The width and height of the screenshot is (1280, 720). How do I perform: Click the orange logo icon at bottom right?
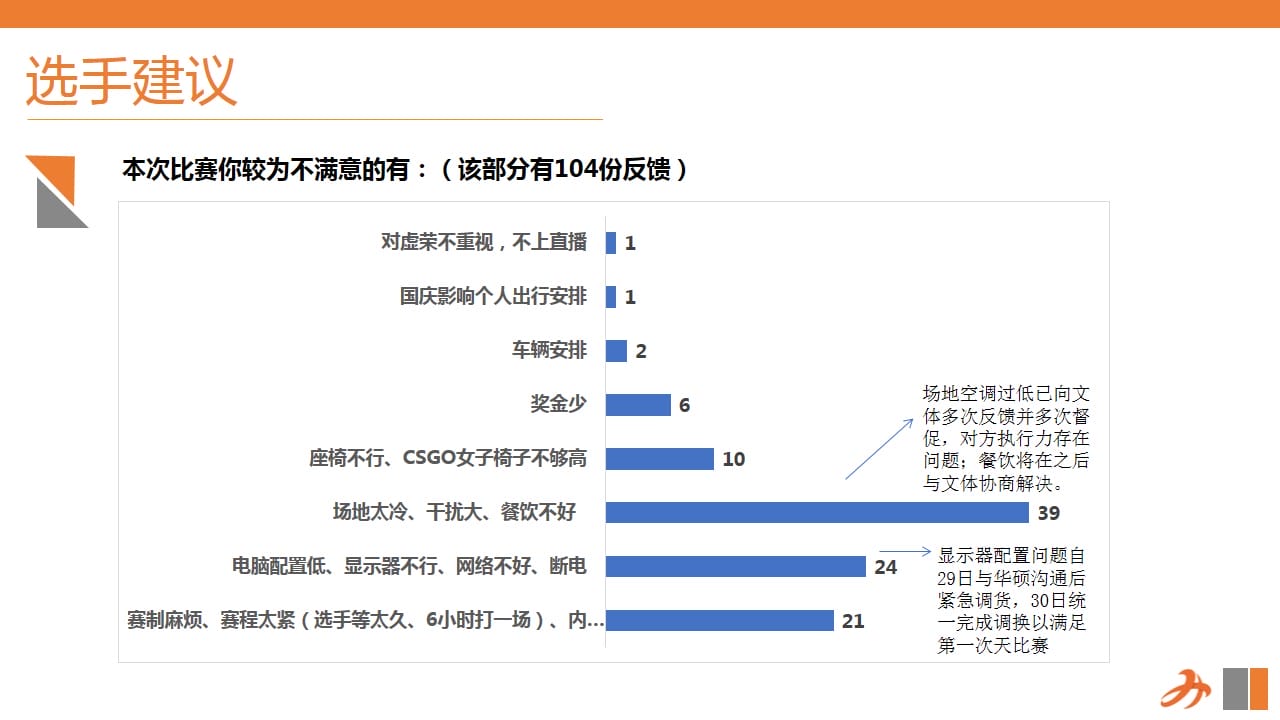point(1186,689)
